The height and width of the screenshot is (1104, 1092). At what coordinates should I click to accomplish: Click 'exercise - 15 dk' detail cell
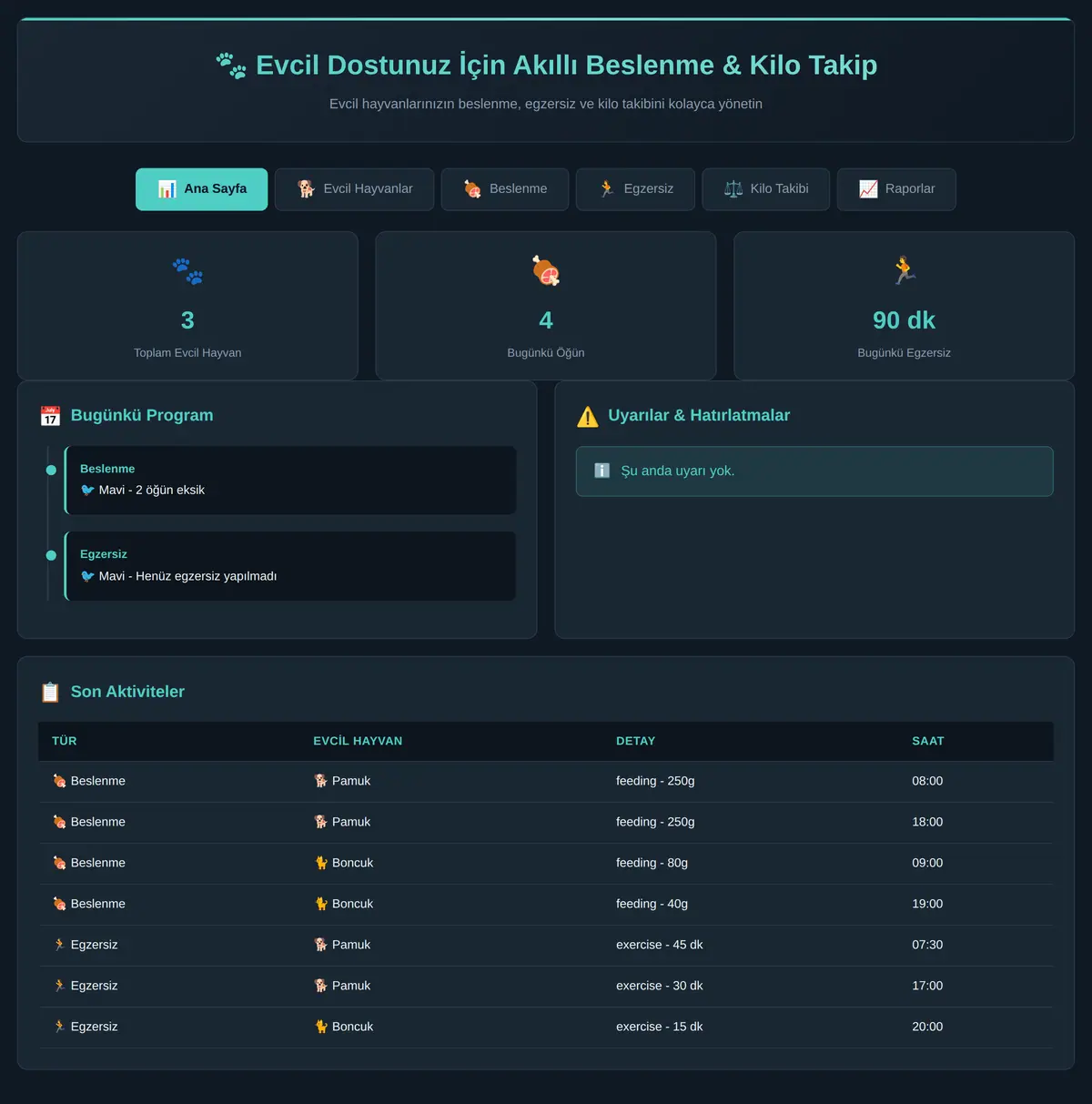659,1027
